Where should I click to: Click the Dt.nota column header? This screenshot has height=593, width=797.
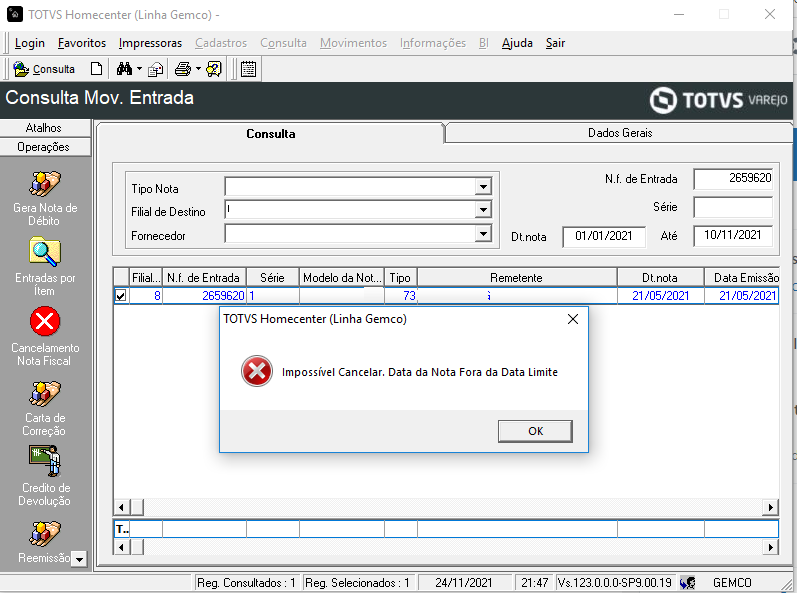[x=660, y=278]
